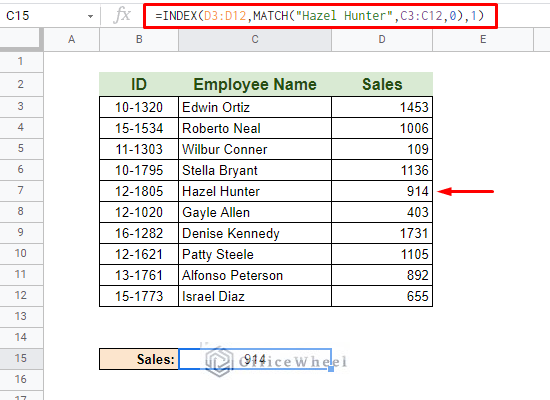Image resolution: width=550 pixels, height=400 pixels.
Task: Select cell with ID 12-1621
Action: [139, 254]
